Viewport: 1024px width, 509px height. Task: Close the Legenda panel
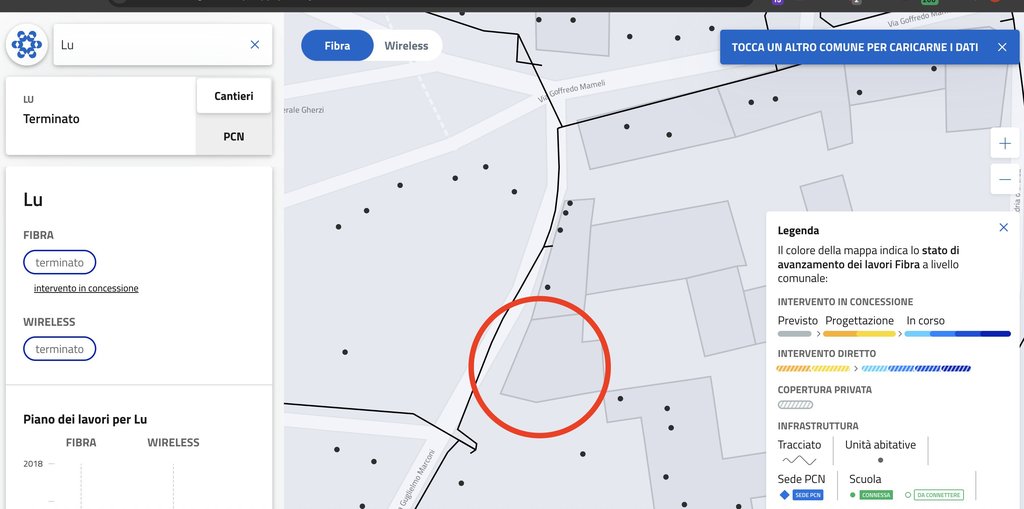pyautogui.click(x=1004, y=227)
